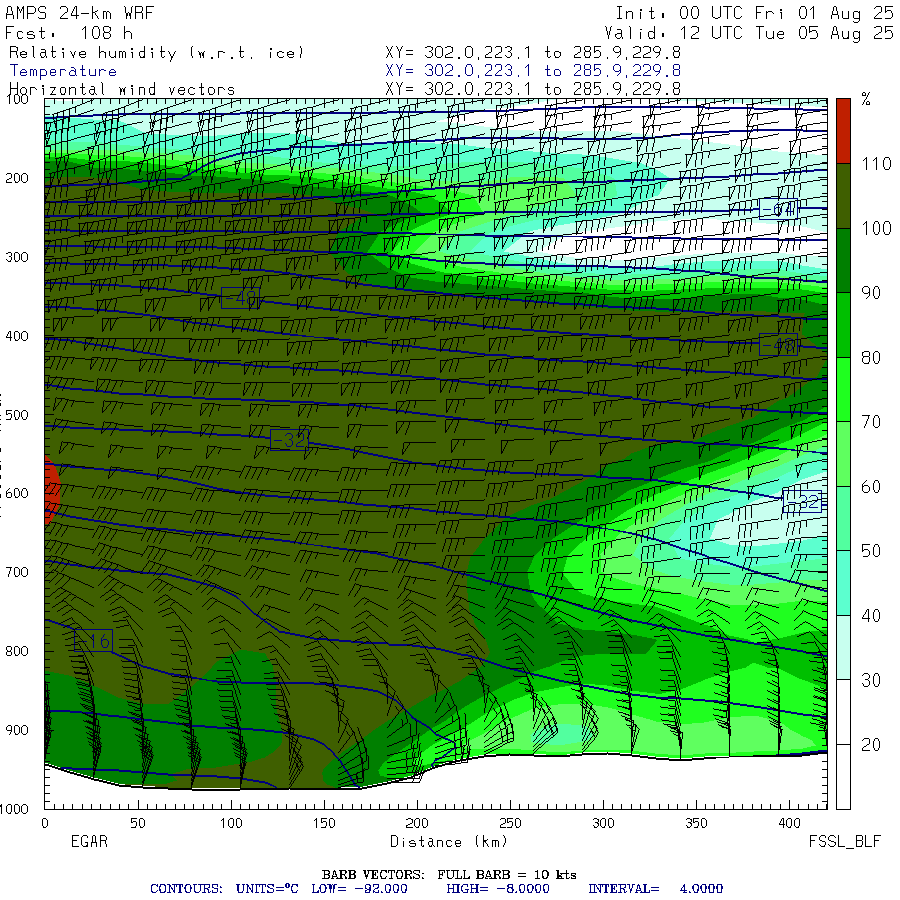Click the "1000" pressure axis label
Viewport: 900px width, 900px height.
(x=14, y=809)
